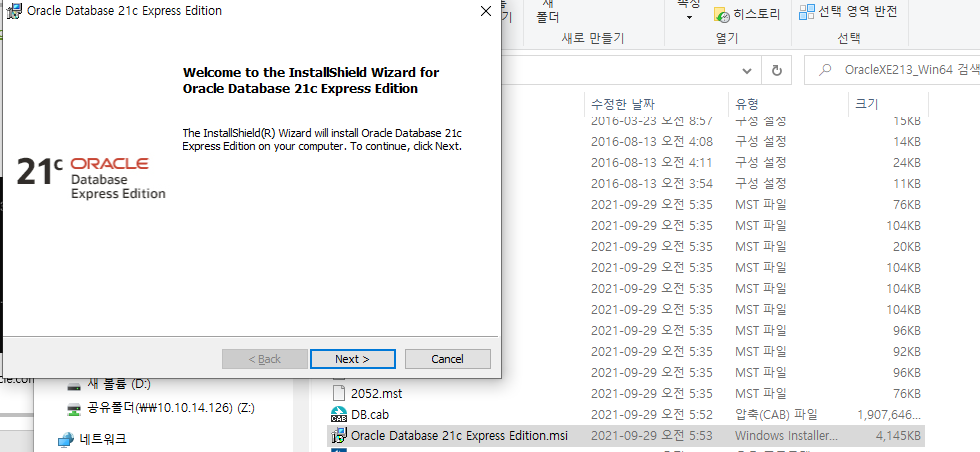
Task: Click the 92KB size cell
Action: point(907,351)
